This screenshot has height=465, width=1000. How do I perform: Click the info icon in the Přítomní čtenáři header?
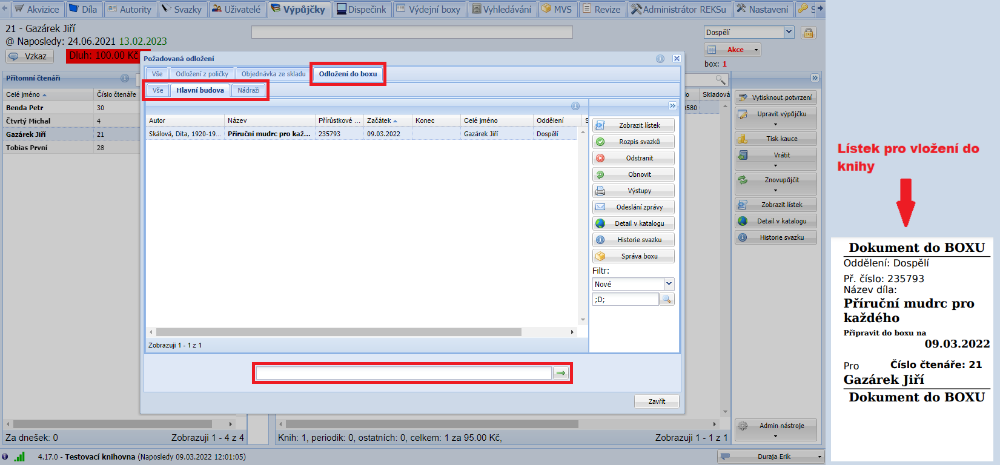124,77
